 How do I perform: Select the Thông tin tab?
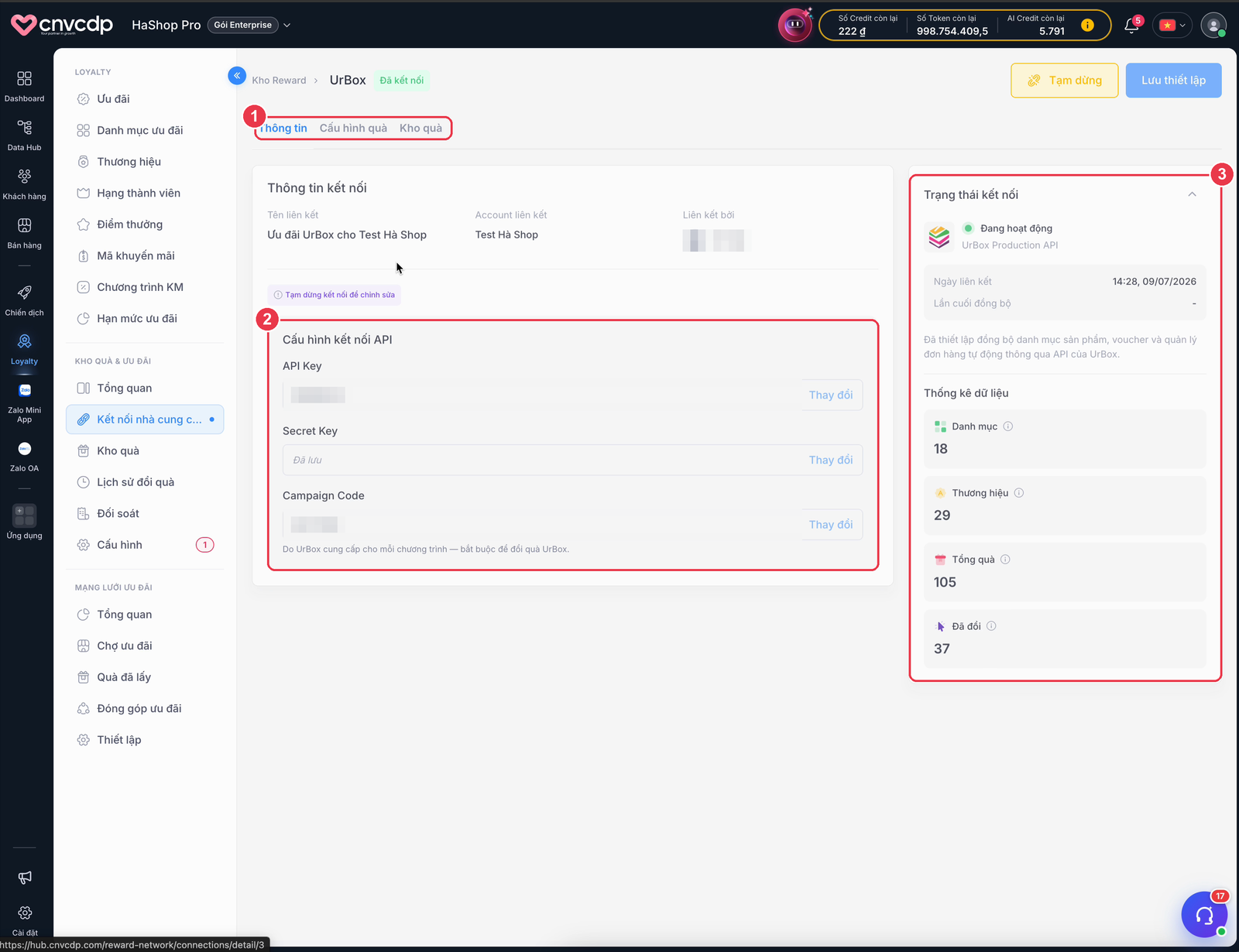coord(284,128)
